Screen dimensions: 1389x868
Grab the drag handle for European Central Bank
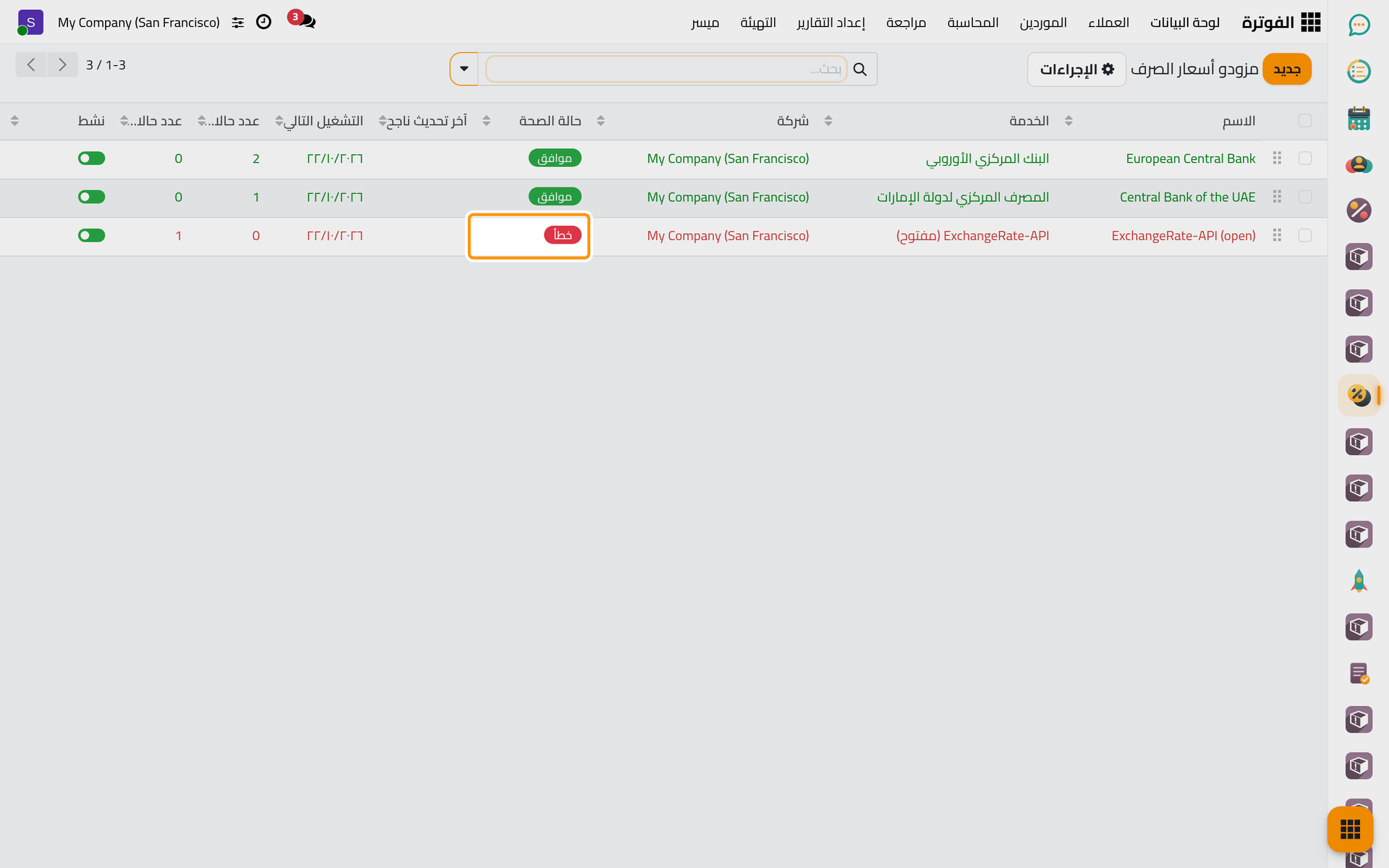click(x=1277, y=158)
